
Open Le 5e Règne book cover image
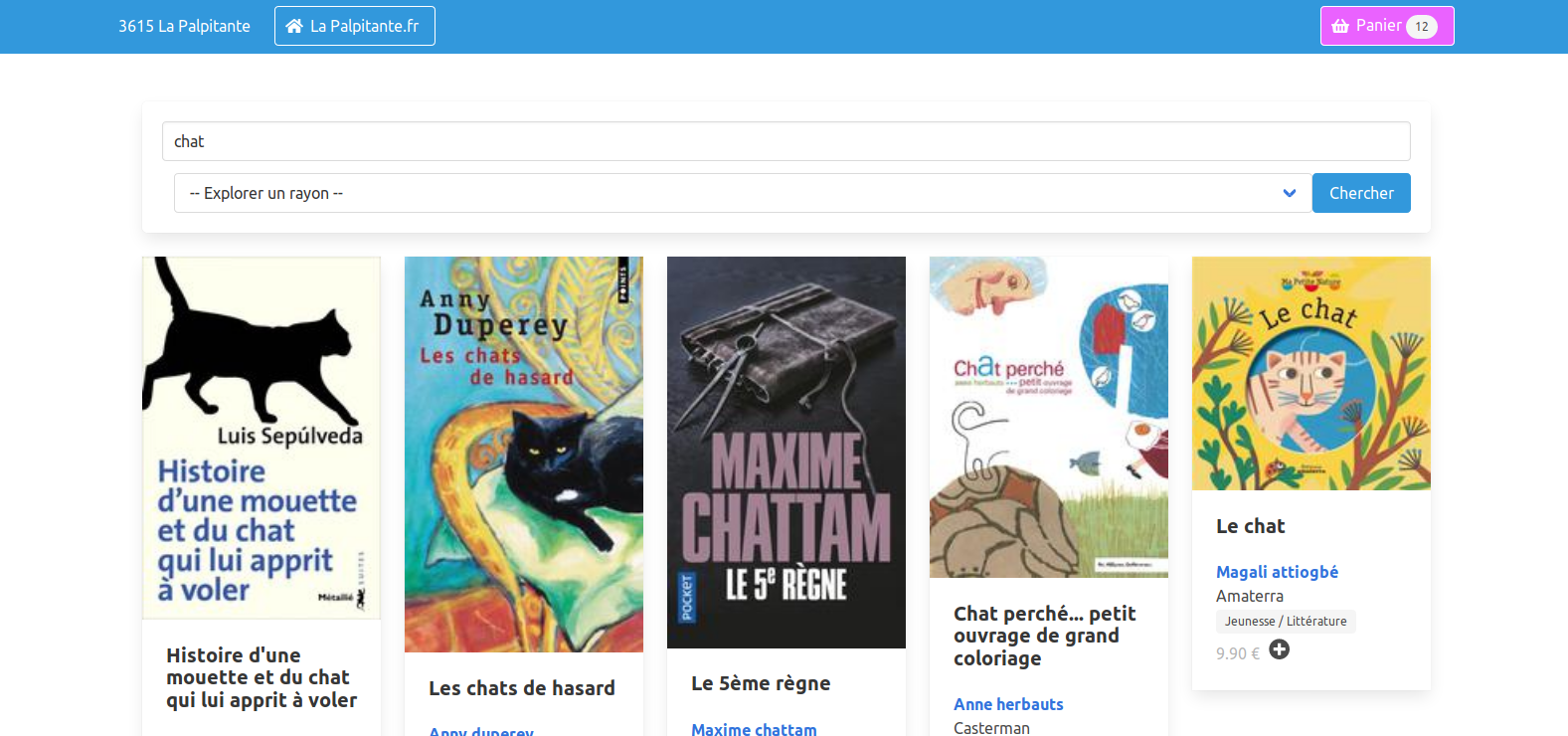click(786, 453)
